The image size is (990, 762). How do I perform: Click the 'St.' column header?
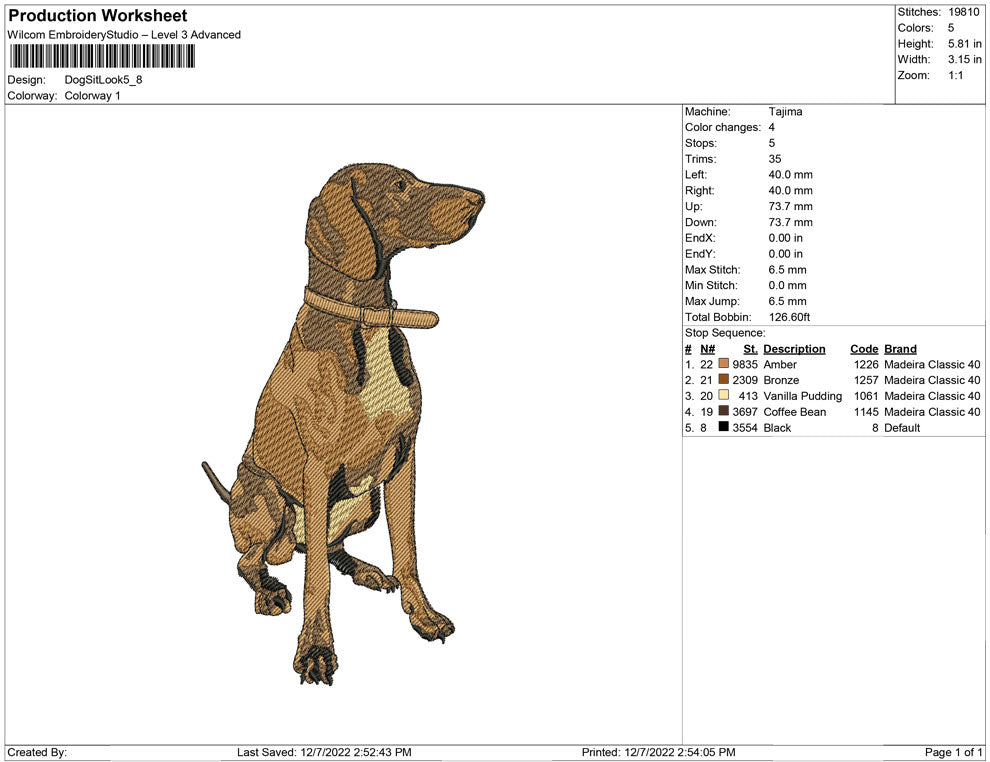(x=750, y=349)
